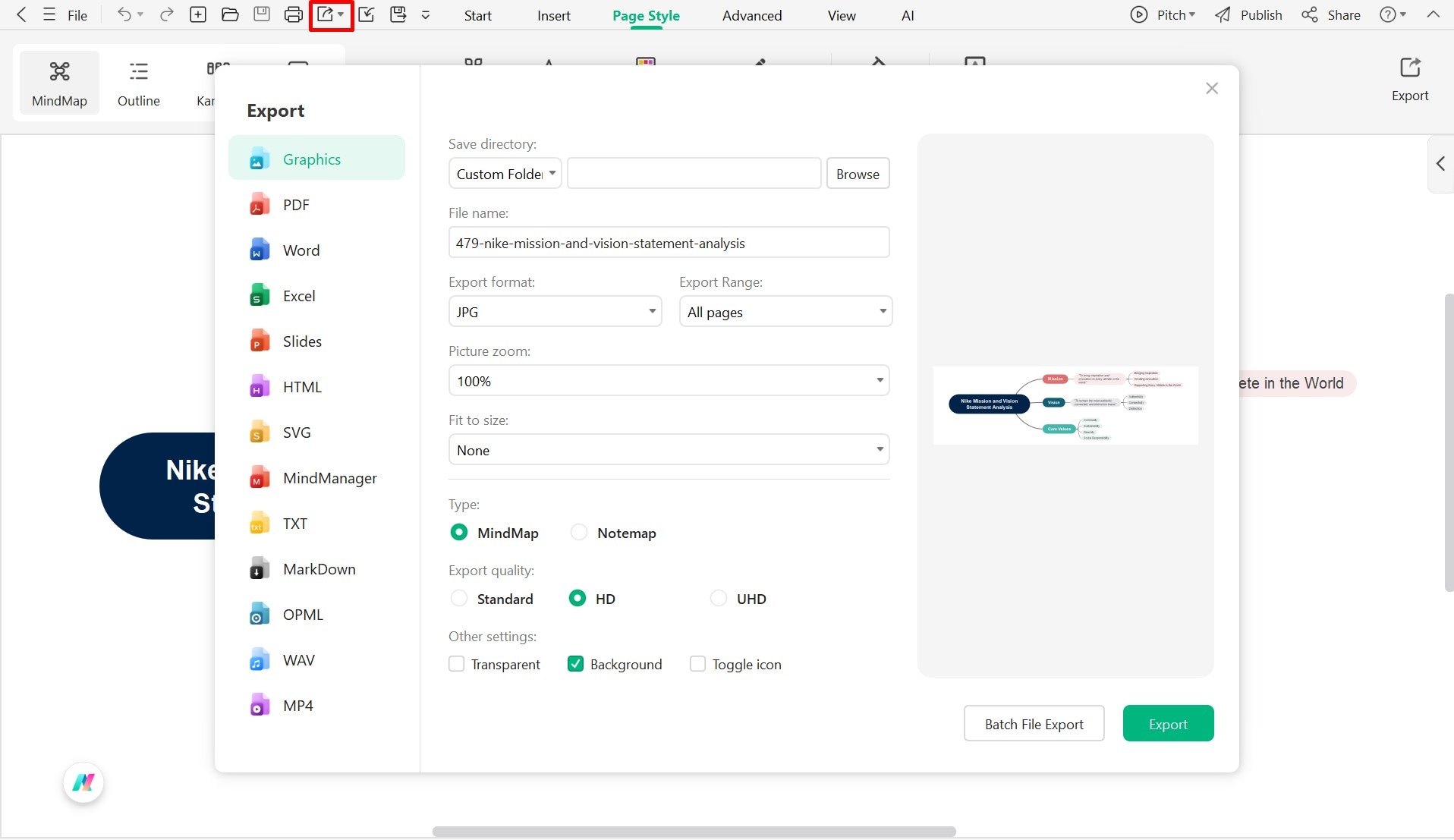Image resolution: width=1454 pixels, height=840 pixels.
Task: Click the New file plus icon
Action: [198, 14]
